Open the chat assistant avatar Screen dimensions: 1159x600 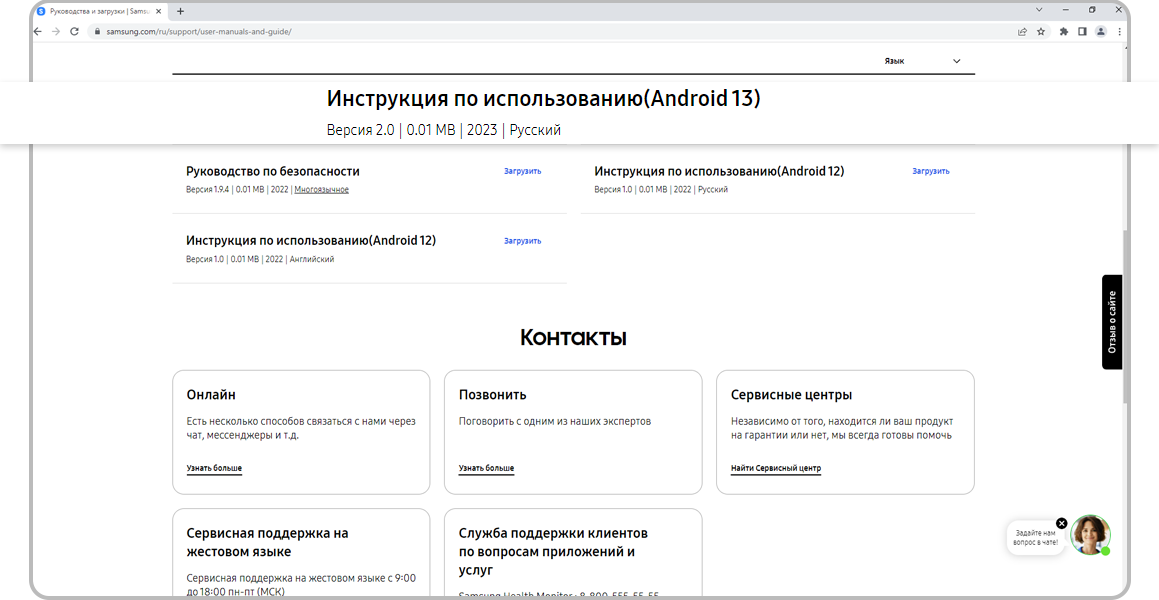point(1090,536)
